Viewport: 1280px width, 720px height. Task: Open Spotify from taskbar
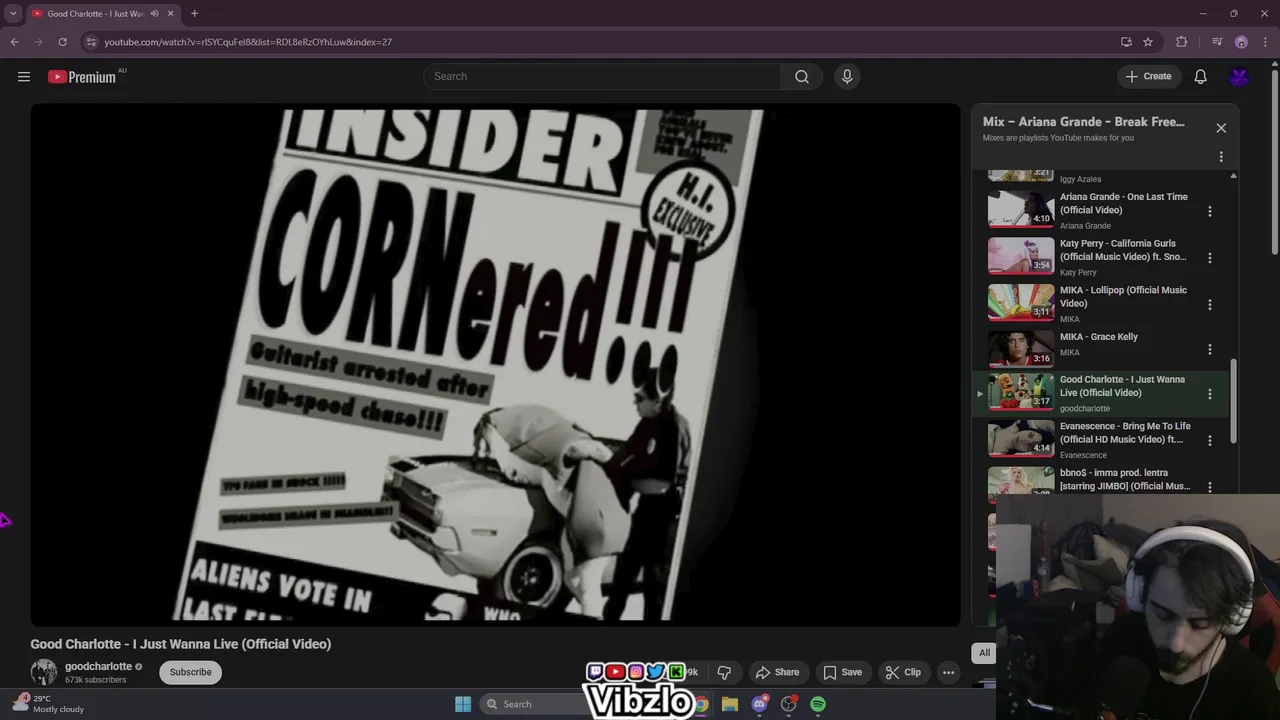tap(818, 704)
